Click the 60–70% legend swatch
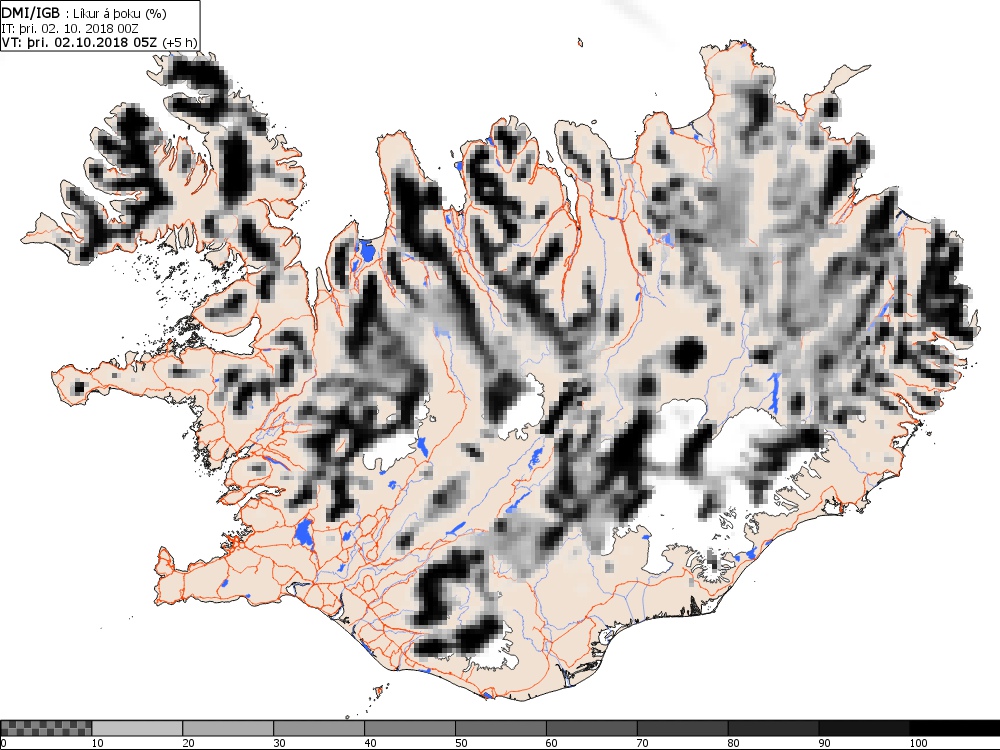Viewport: 1000px width, 750px height. (x=591, y=728)
